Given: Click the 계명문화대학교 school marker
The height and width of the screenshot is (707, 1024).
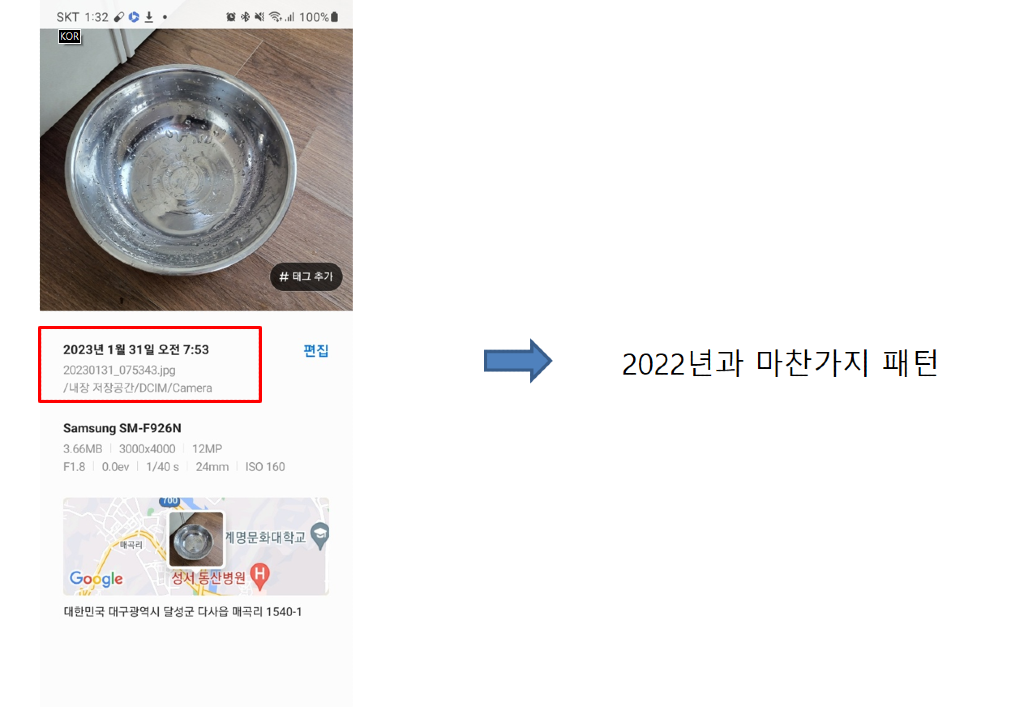Looking at the screenshot, I should click(319, 536).
